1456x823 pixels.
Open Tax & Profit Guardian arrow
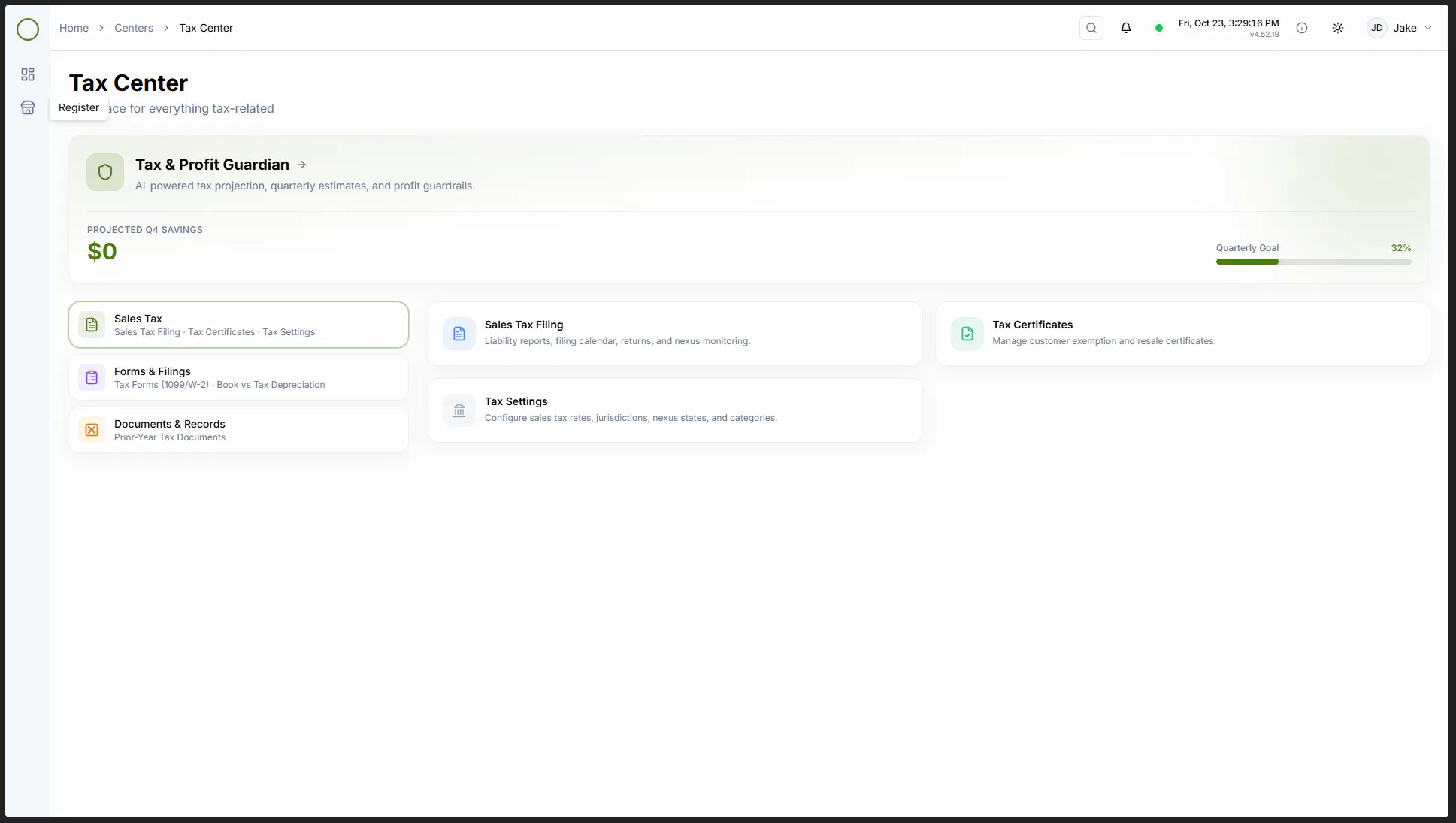[x=301, y=165]
